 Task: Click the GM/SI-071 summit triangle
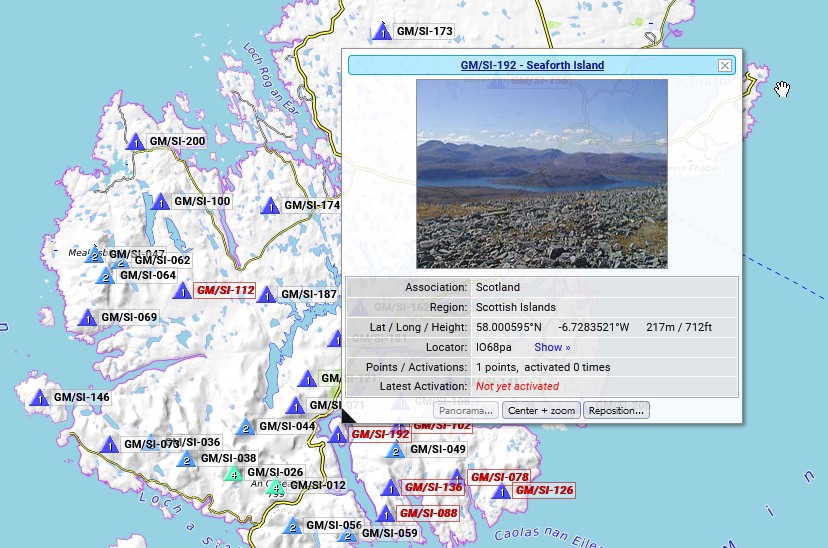[x=295, y=406]
